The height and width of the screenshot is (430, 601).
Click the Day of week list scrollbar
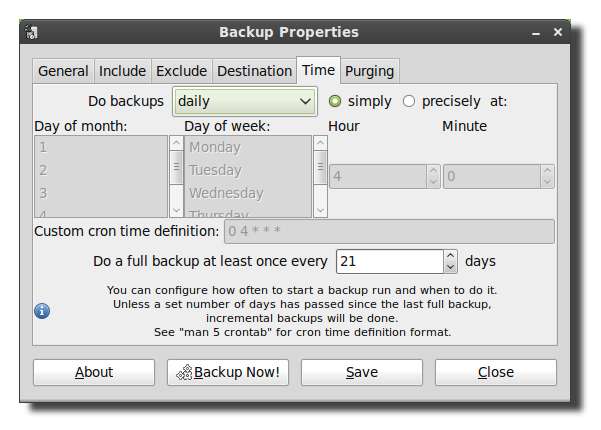click(320, 176)
